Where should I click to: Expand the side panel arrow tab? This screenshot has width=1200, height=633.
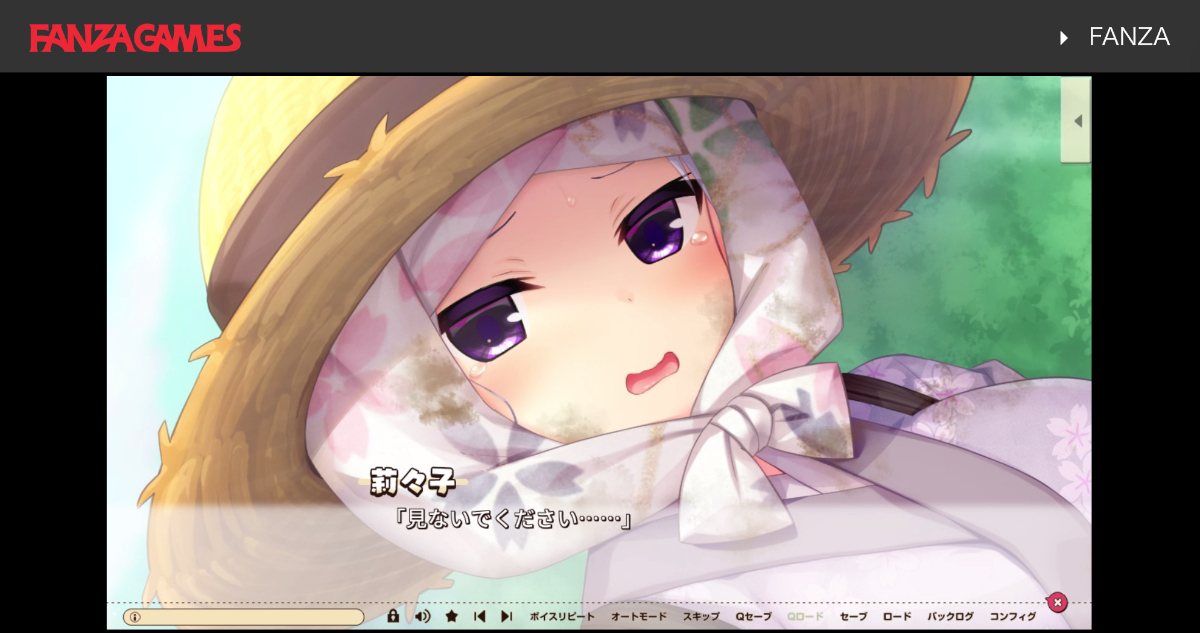[x=1077, y=120]
